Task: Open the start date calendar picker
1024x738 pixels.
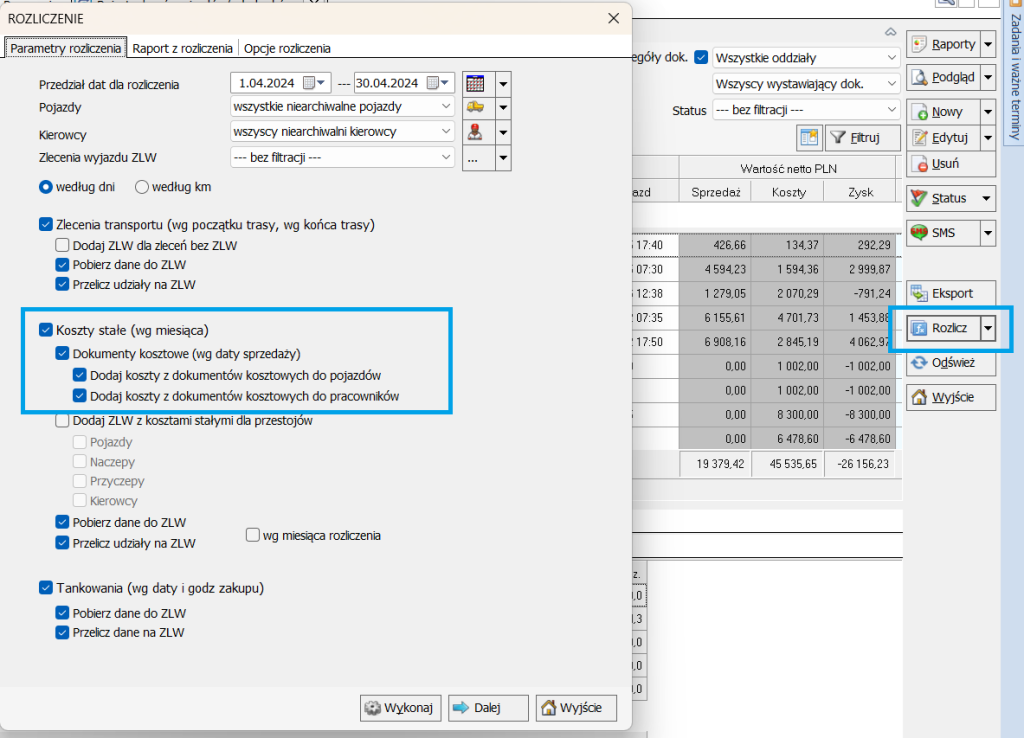Action: click(x=315, y=83)
